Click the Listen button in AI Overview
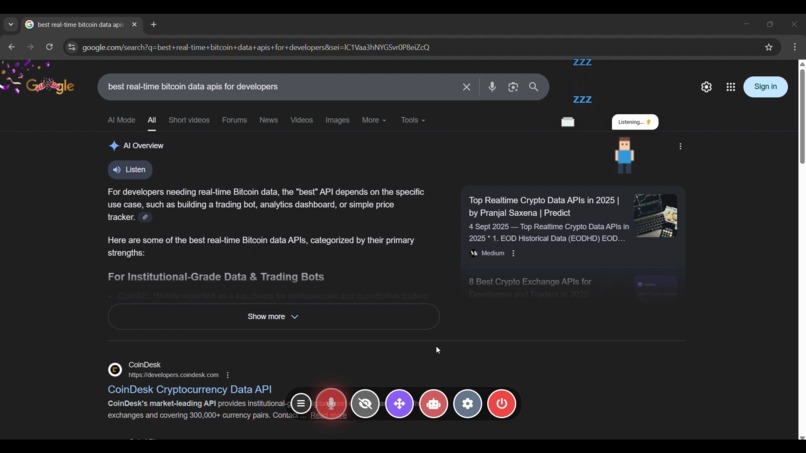This screenshot has height=453, width=806. [x=130, y=169]
